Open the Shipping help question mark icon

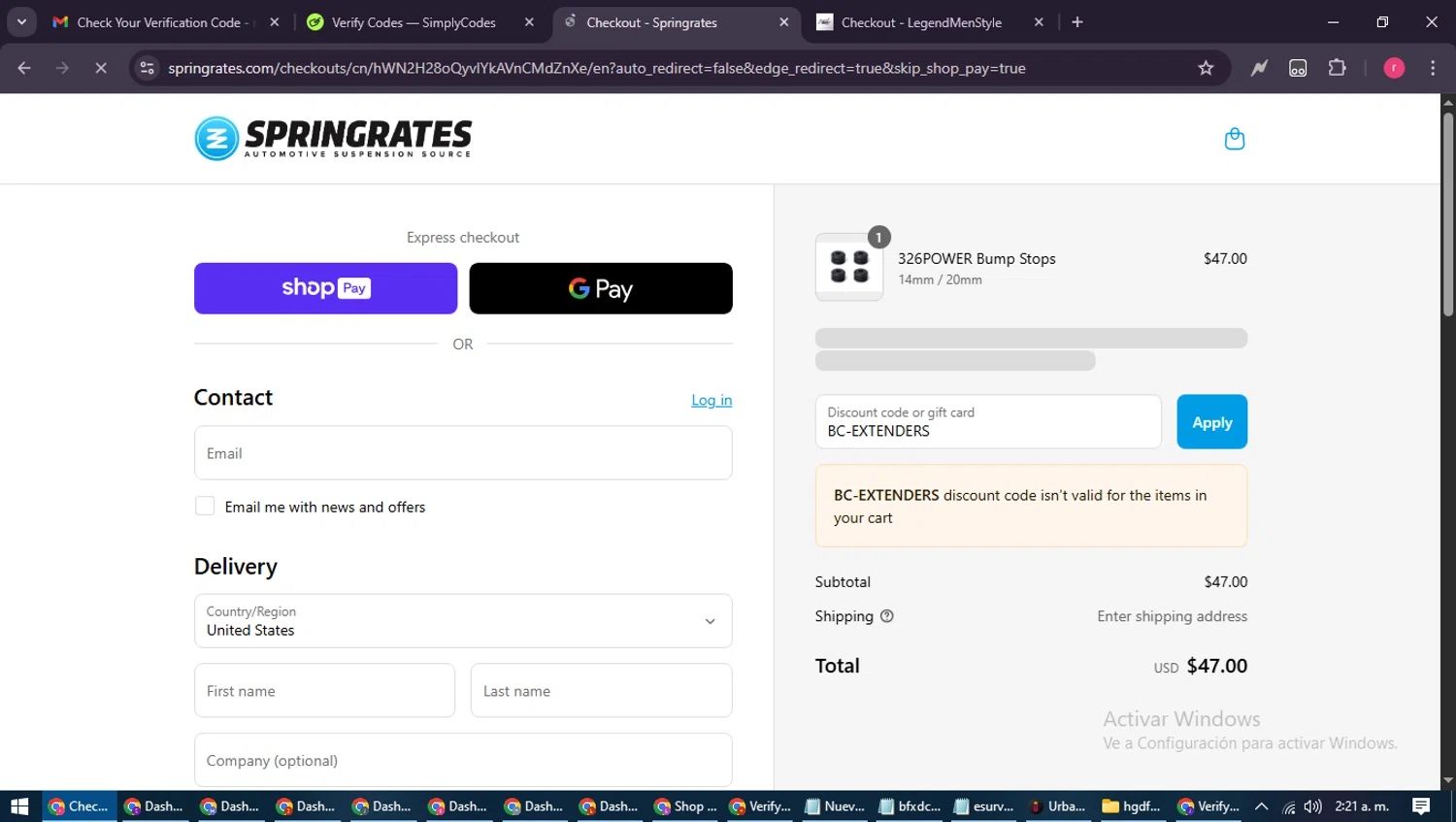tap(886, 616)
